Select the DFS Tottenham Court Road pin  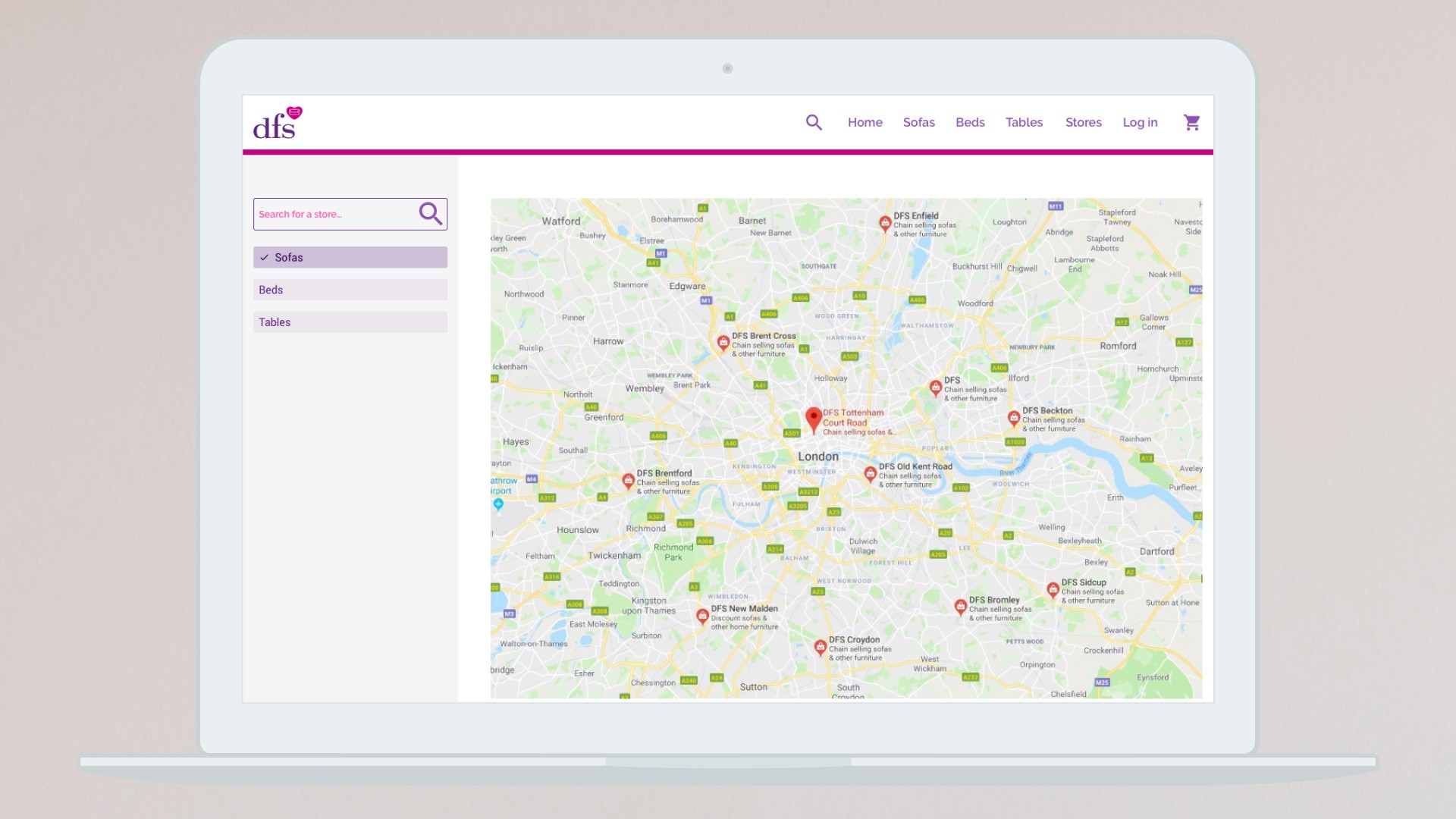(813, 418)
